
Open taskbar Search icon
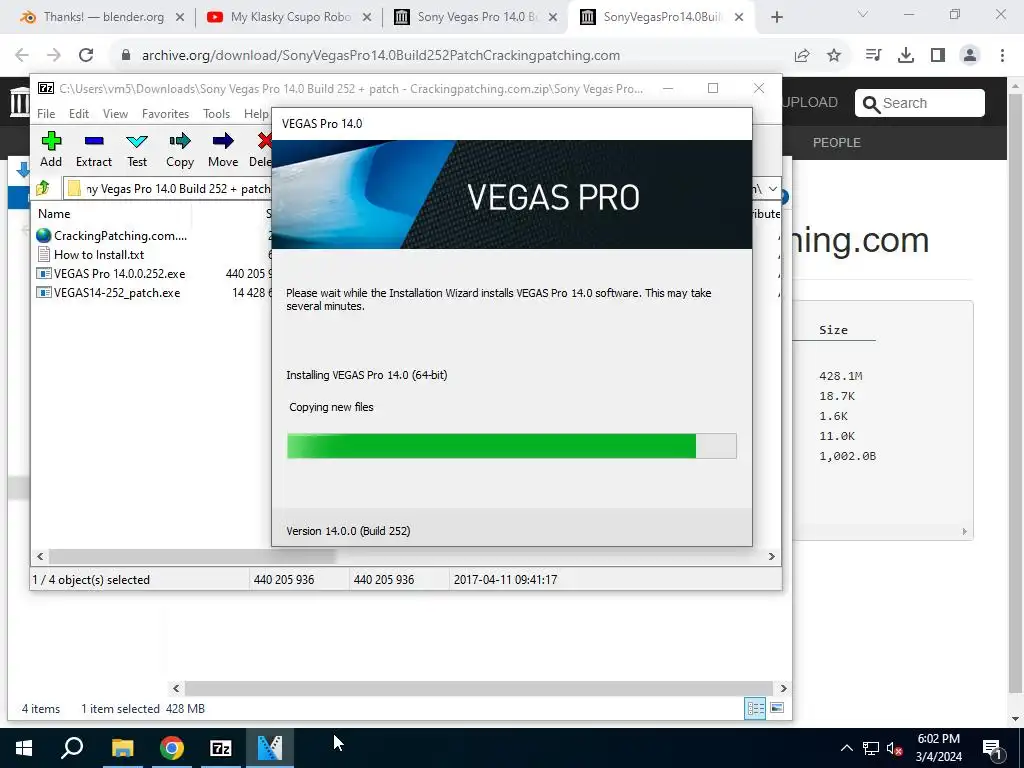pos(72,748)
